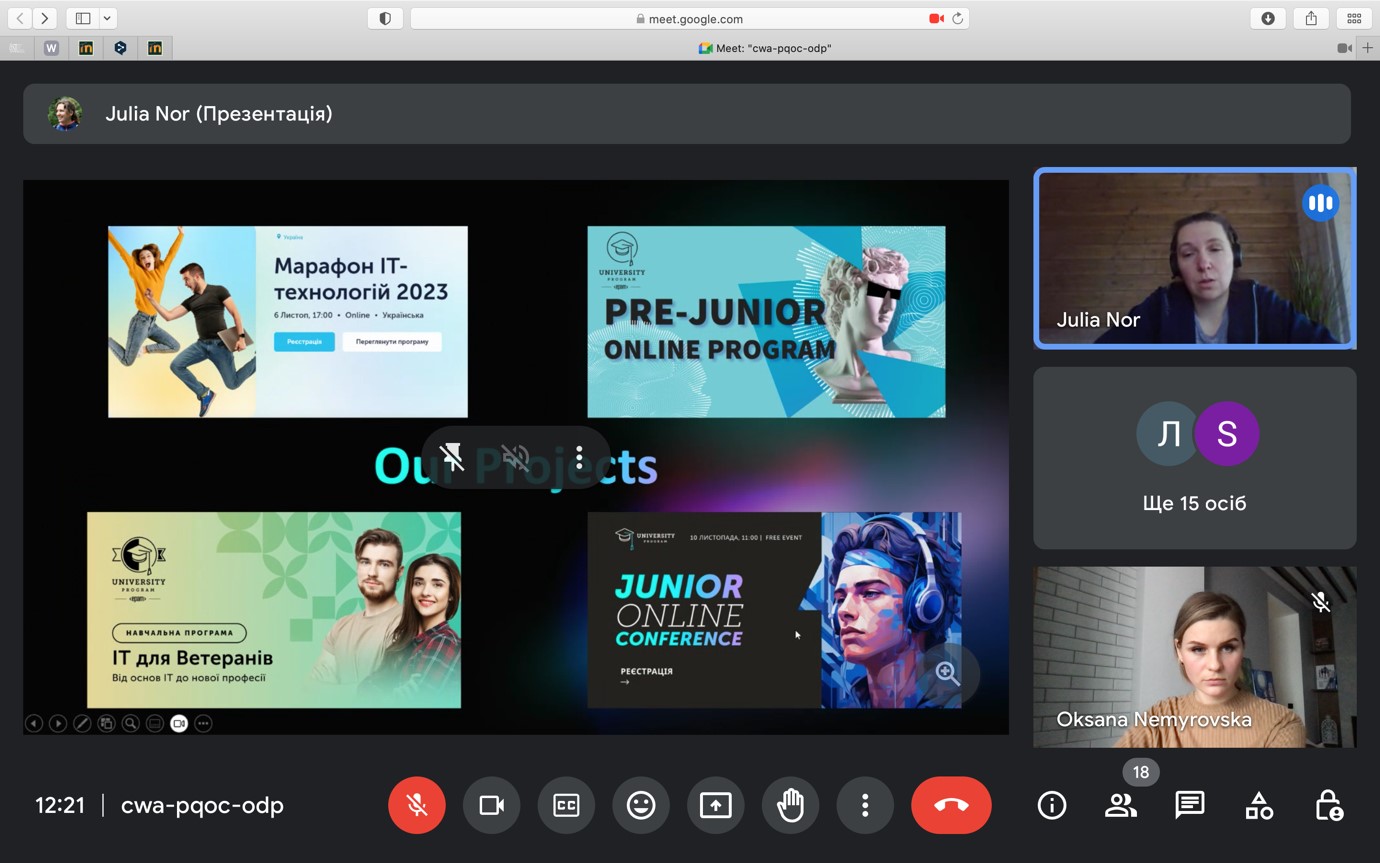1380x863 pixels.
Task: Click the red camera-in-use indicator in address bar
Action: [x=936, y=18]
